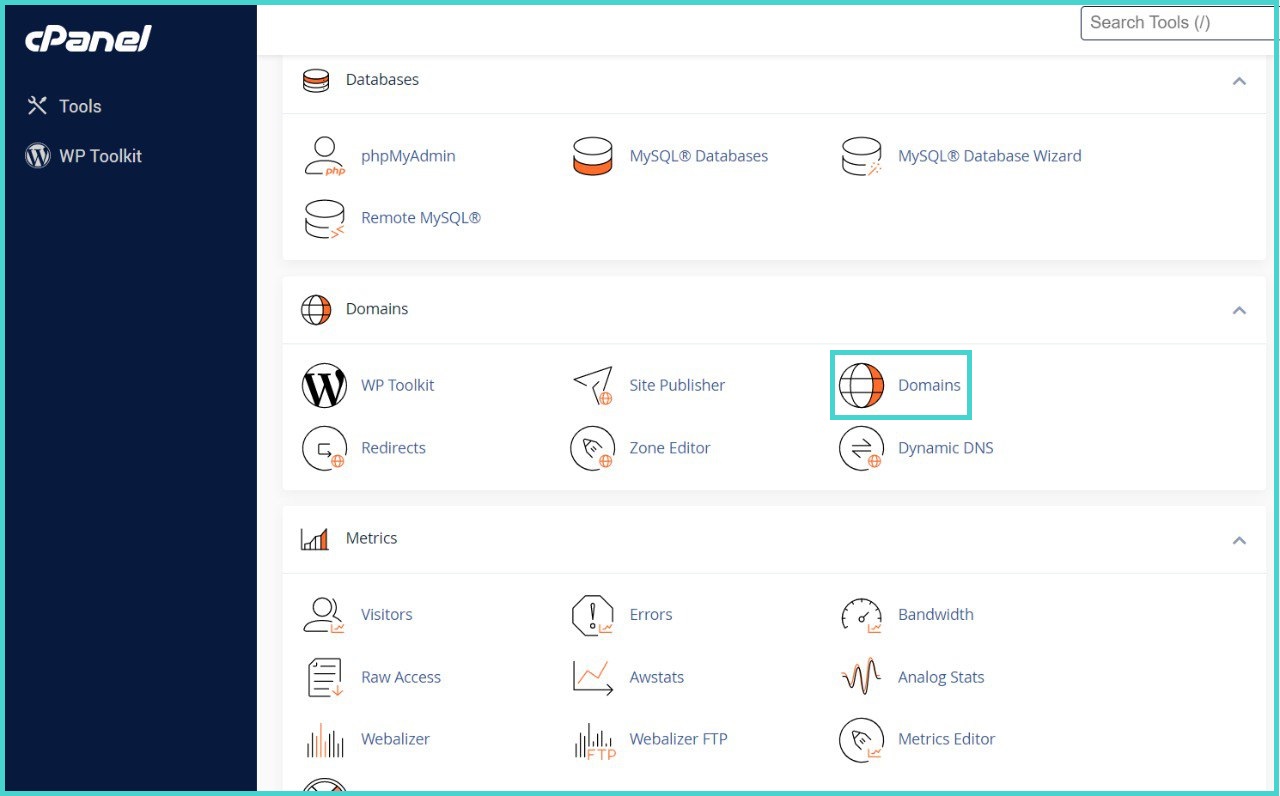Viewport: 1280px width, 796px height.
Task: Open the MySQL® Database Wizard link
Action: pos(990,156)
